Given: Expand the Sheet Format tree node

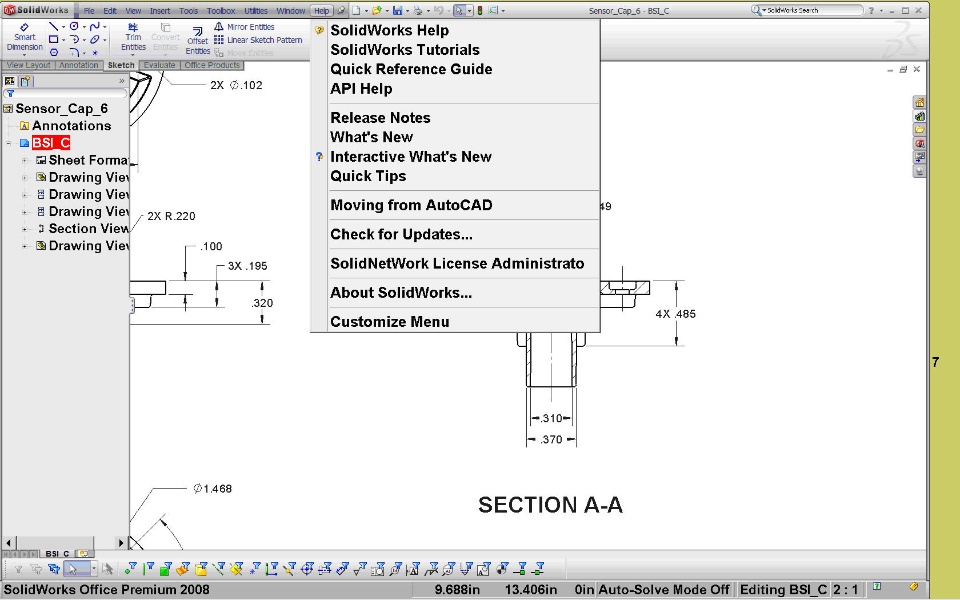Looking at the screenshot, I should [x=24, y=160].
